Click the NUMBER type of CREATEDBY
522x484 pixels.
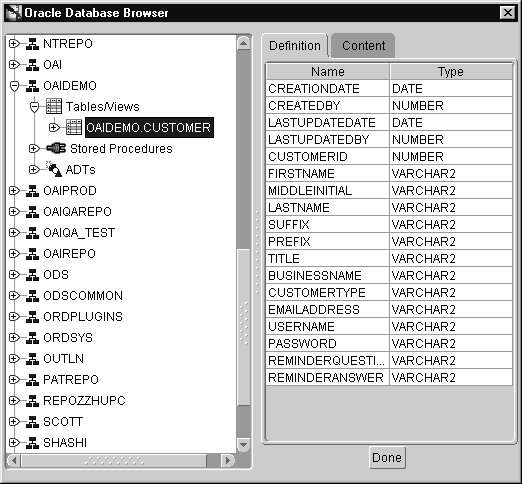451,106
